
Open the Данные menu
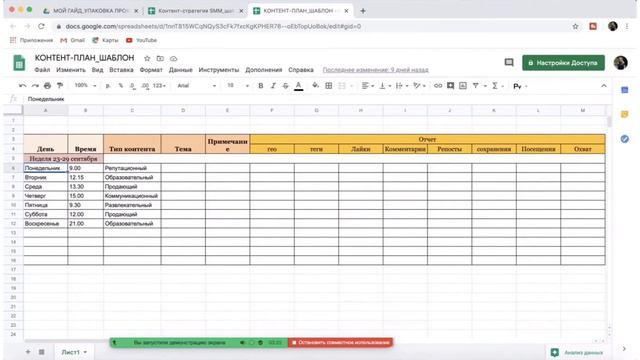[180, 70]
